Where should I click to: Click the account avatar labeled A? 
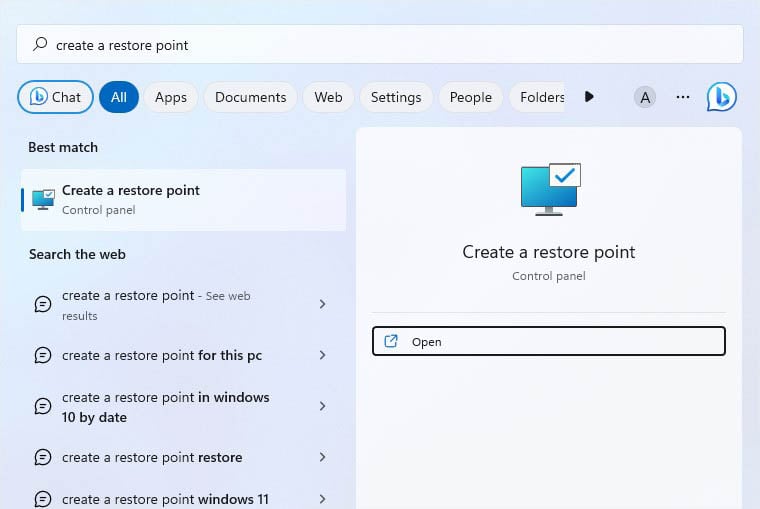(645, 97)
